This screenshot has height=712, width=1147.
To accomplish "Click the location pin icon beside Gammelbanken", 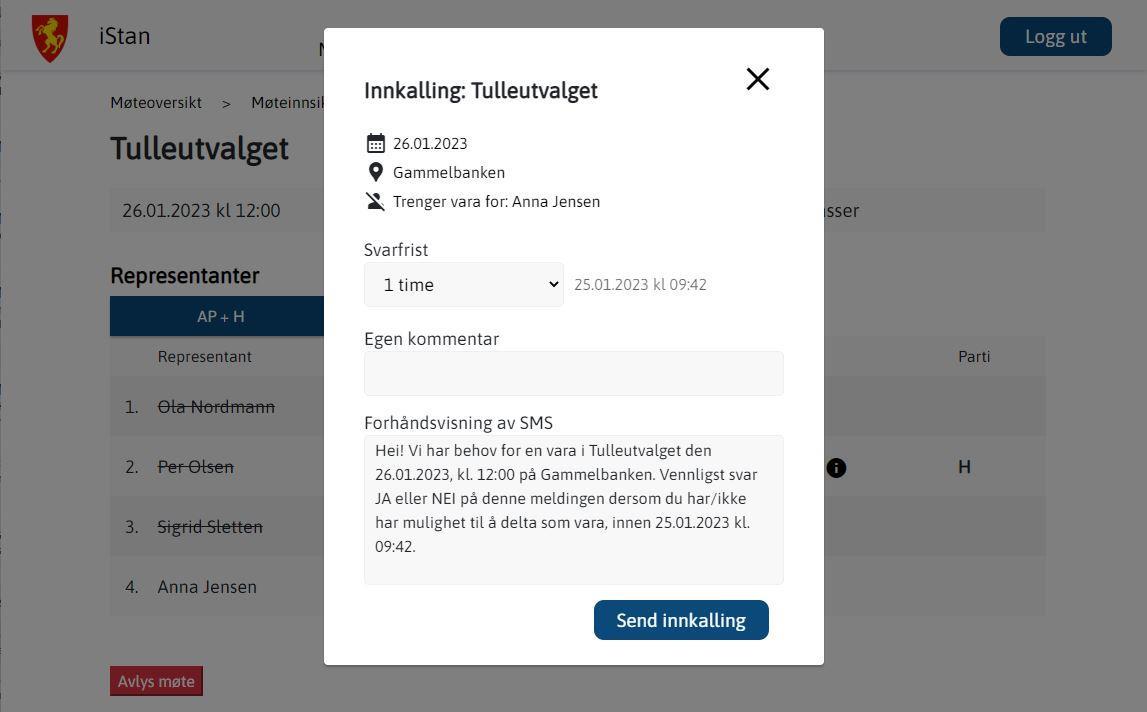I will (x=375, y=172).
